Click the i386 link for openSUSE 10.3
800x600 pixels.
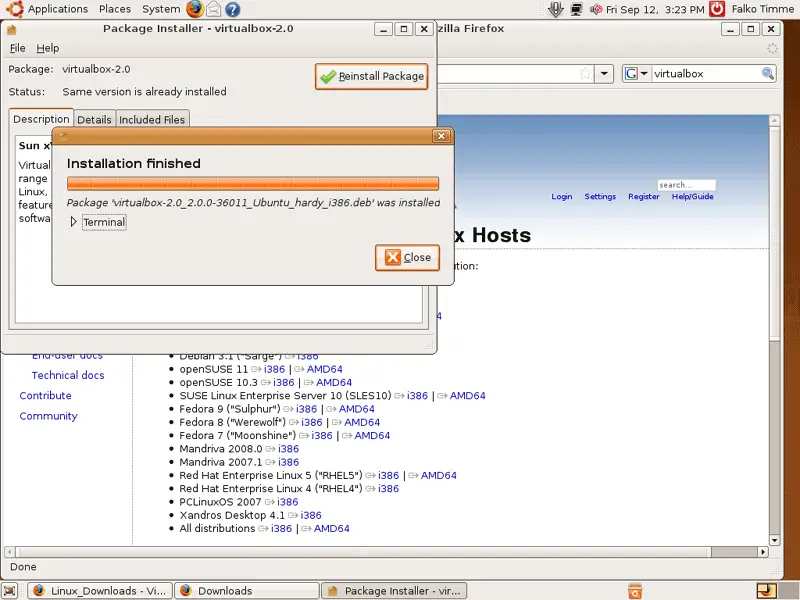(x=284, y=383)
